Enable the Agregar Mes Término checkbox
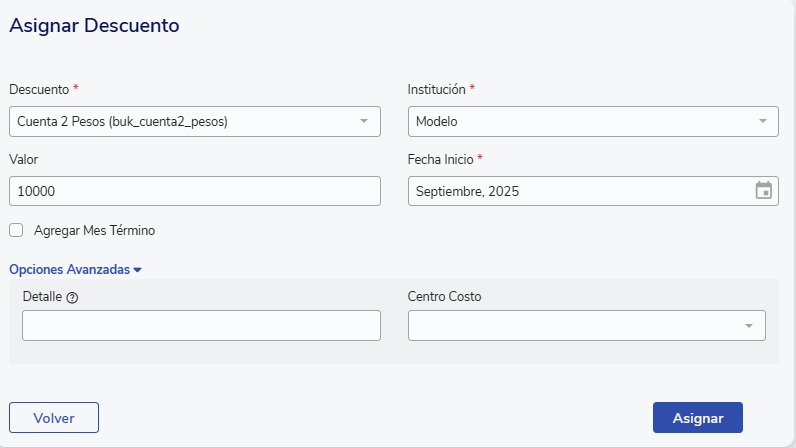The width and height of the screenshot is (796, 448). point(16,230)
